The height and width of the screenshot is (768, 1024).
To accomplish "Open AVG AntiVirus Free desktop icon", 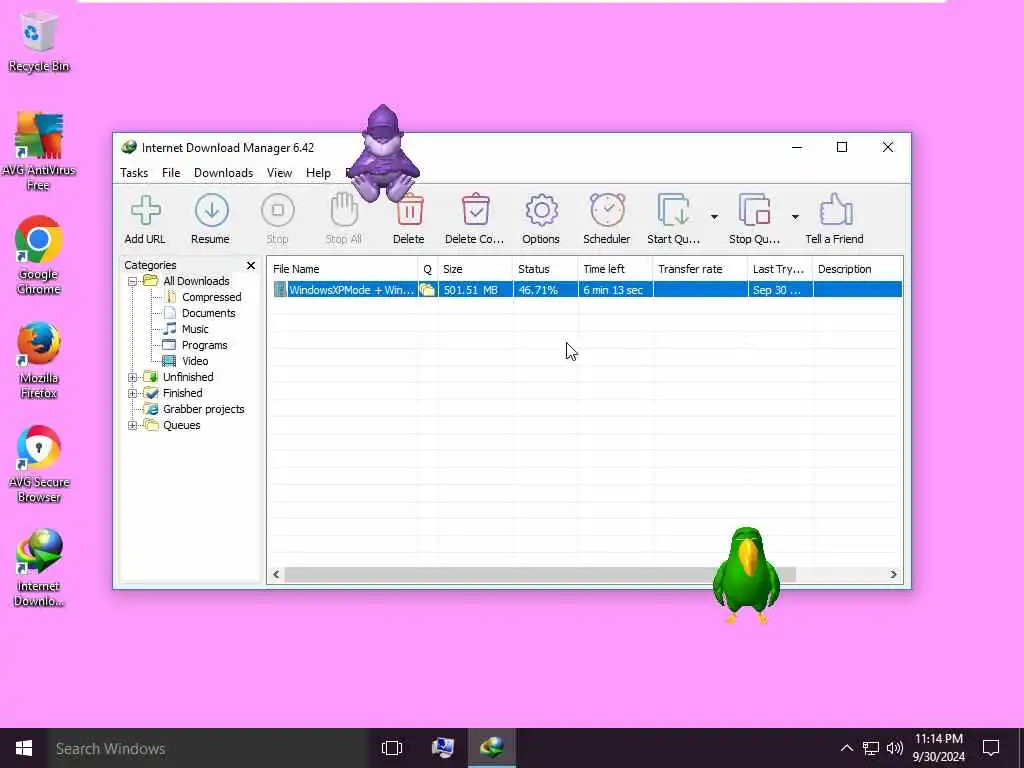I will coord(39,152).
